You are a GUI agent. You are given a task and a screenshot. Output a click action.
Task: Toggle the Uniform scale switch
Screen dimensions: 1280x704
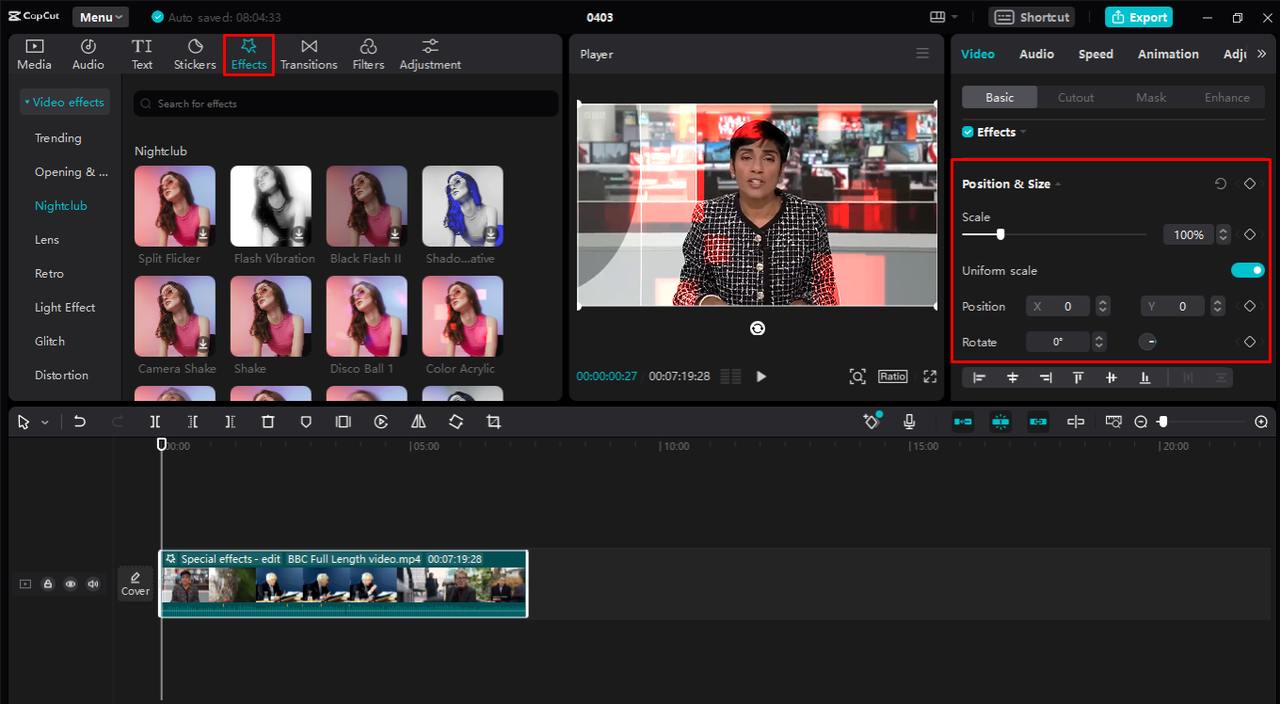1247,270
